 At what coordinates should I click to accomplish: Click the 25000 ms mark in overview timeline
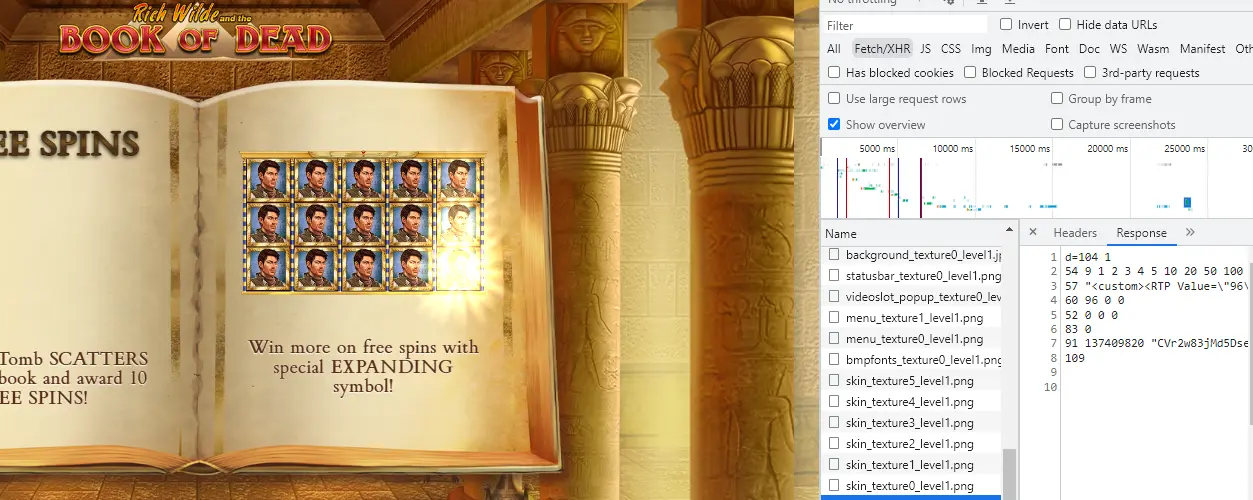1183,148
